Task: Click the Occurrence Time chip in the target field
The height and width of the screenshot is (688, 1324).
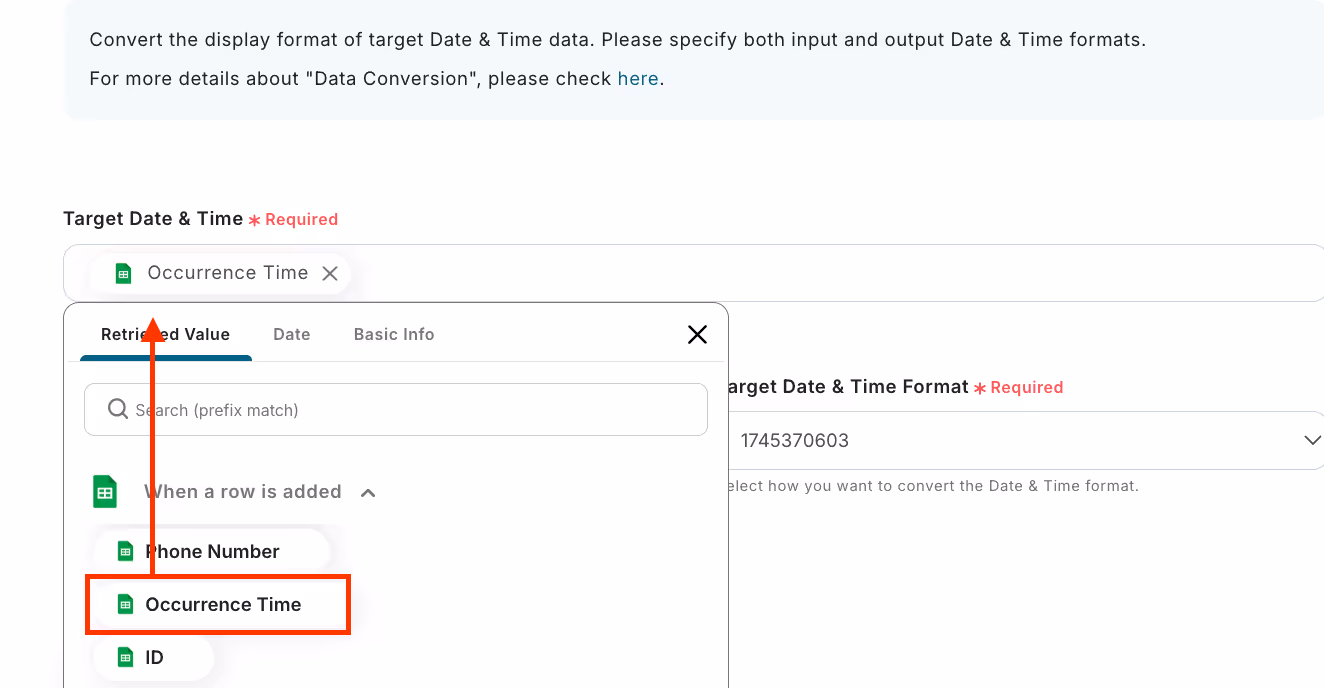Action: (221, 273)
